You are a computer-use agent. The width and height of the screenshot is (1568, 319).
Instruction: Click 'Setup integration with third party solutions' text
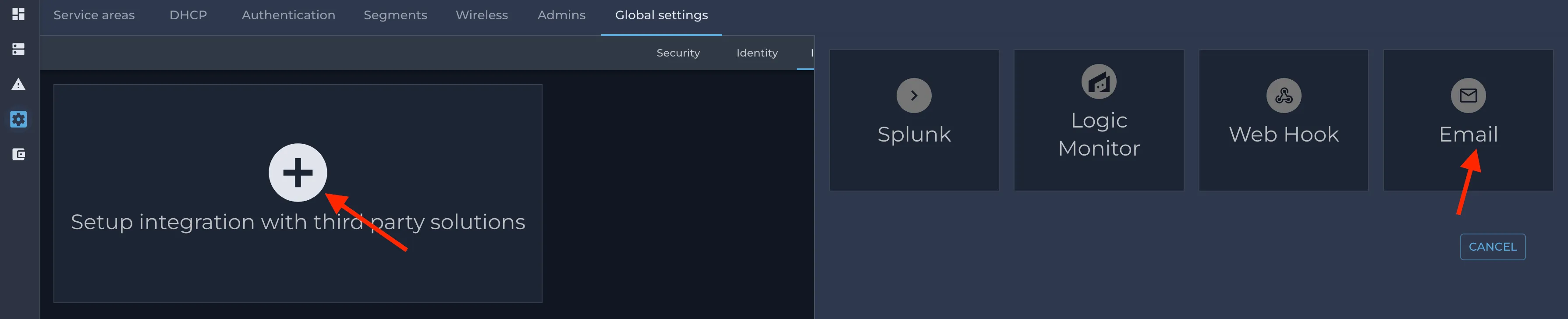coord(298,222)
